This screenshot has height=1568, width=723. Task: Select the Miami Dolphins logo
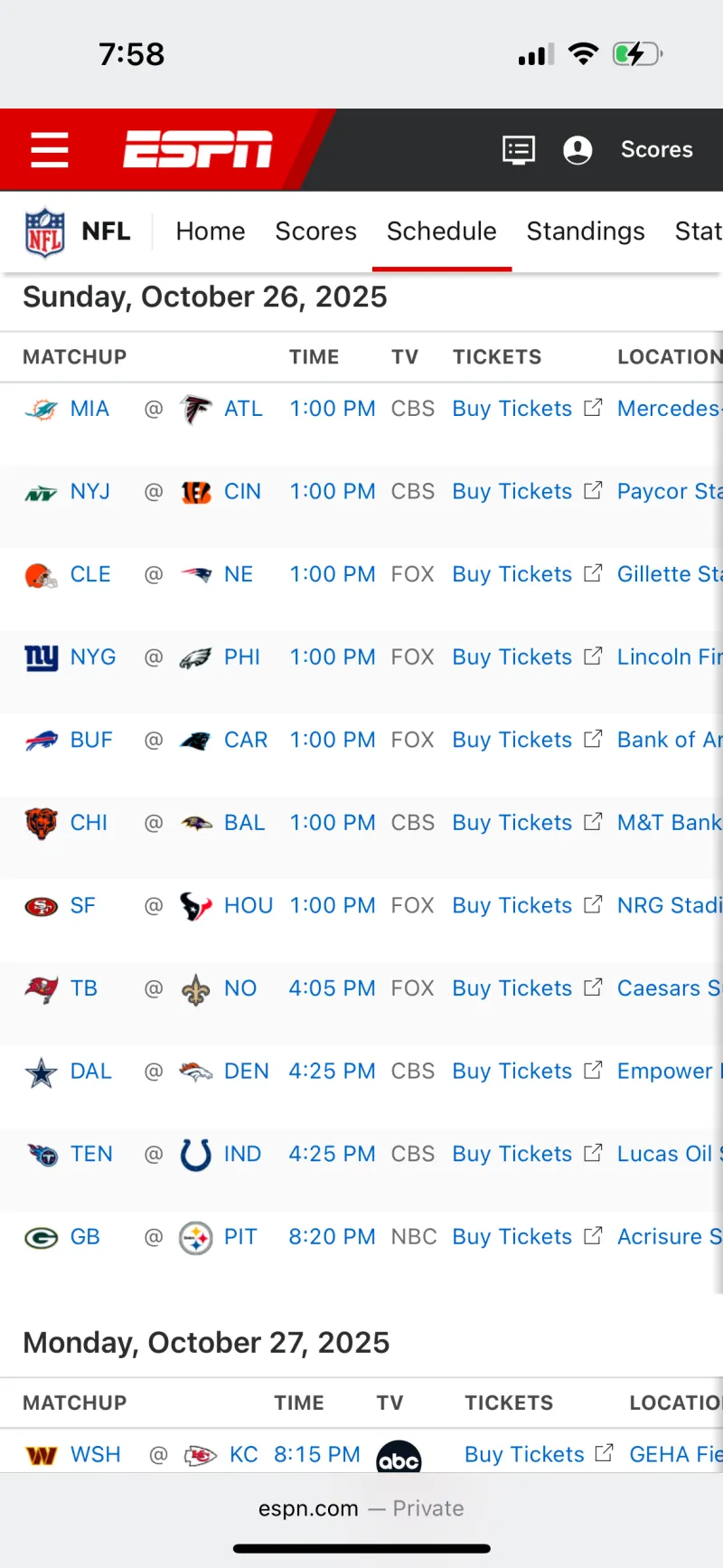point(40,408)
